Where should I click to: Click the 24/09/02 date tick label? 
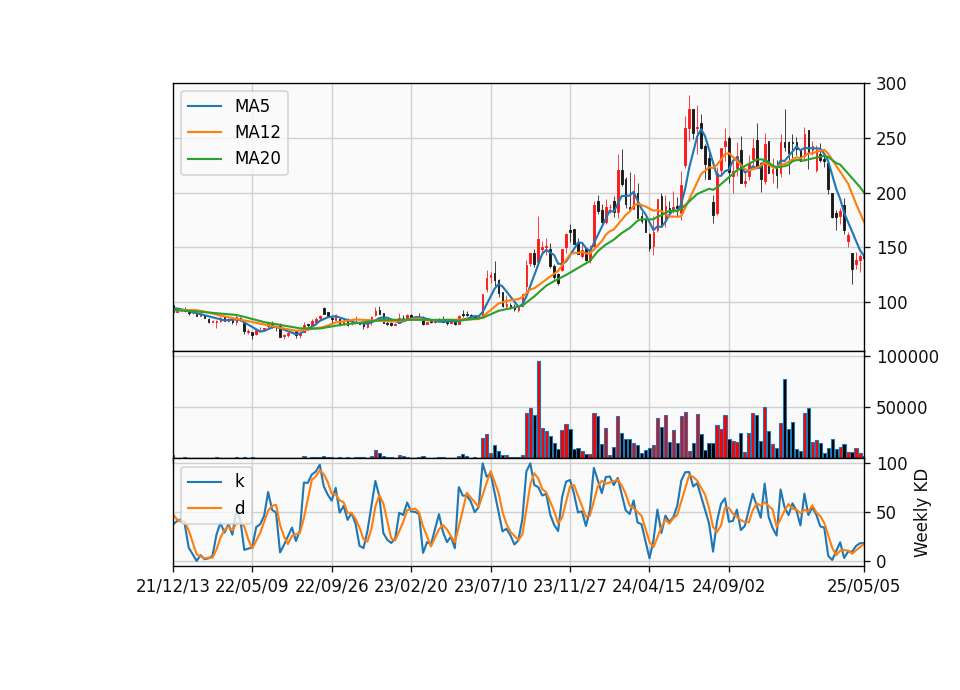[729, 586]
